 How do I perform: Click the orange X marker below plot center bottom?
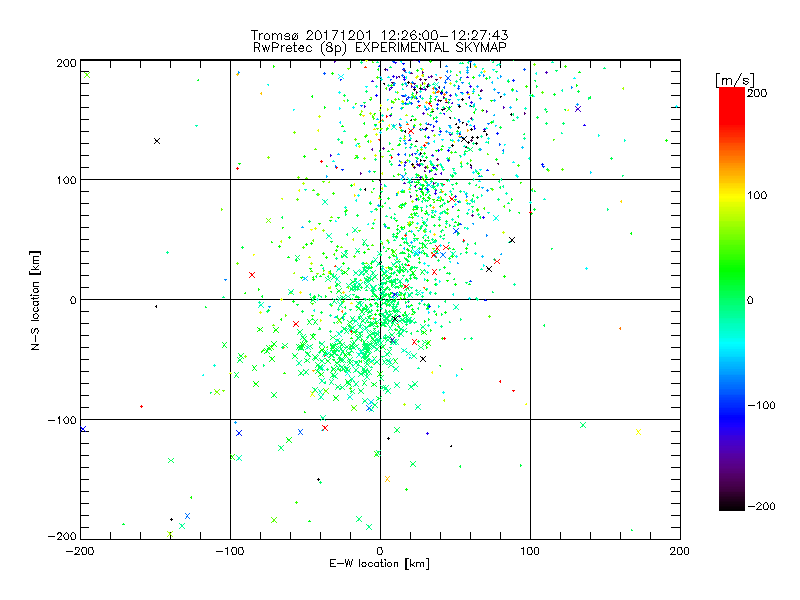(387, 479)
